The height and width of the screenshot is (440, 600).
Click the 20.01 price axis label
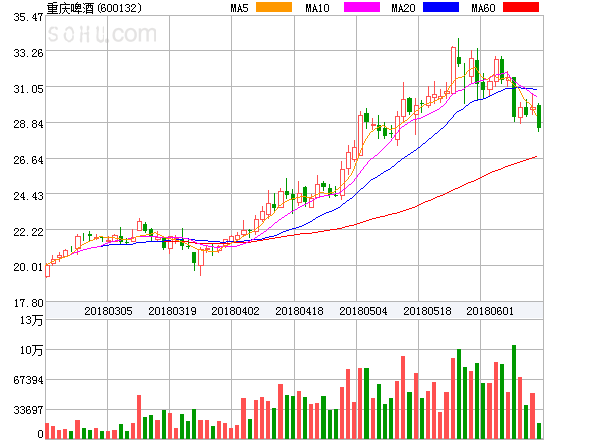(x=28, y=267)
